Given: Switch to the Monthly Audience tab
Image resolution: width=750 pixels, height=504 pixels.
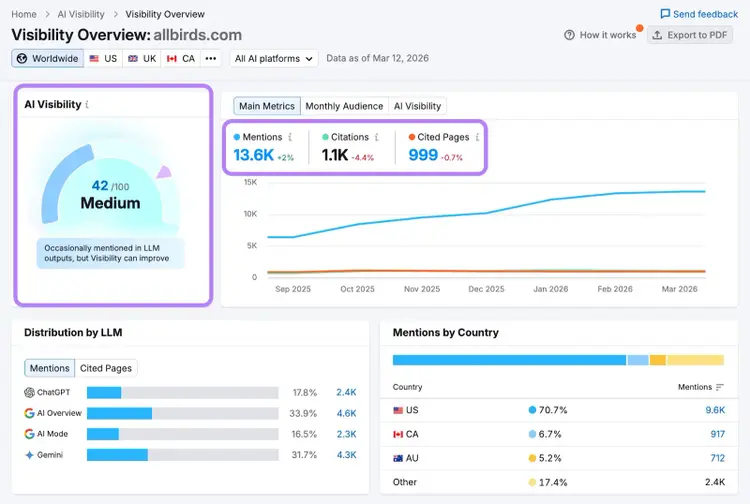Looking at the screenshot, I should click(x=344, y=106).
